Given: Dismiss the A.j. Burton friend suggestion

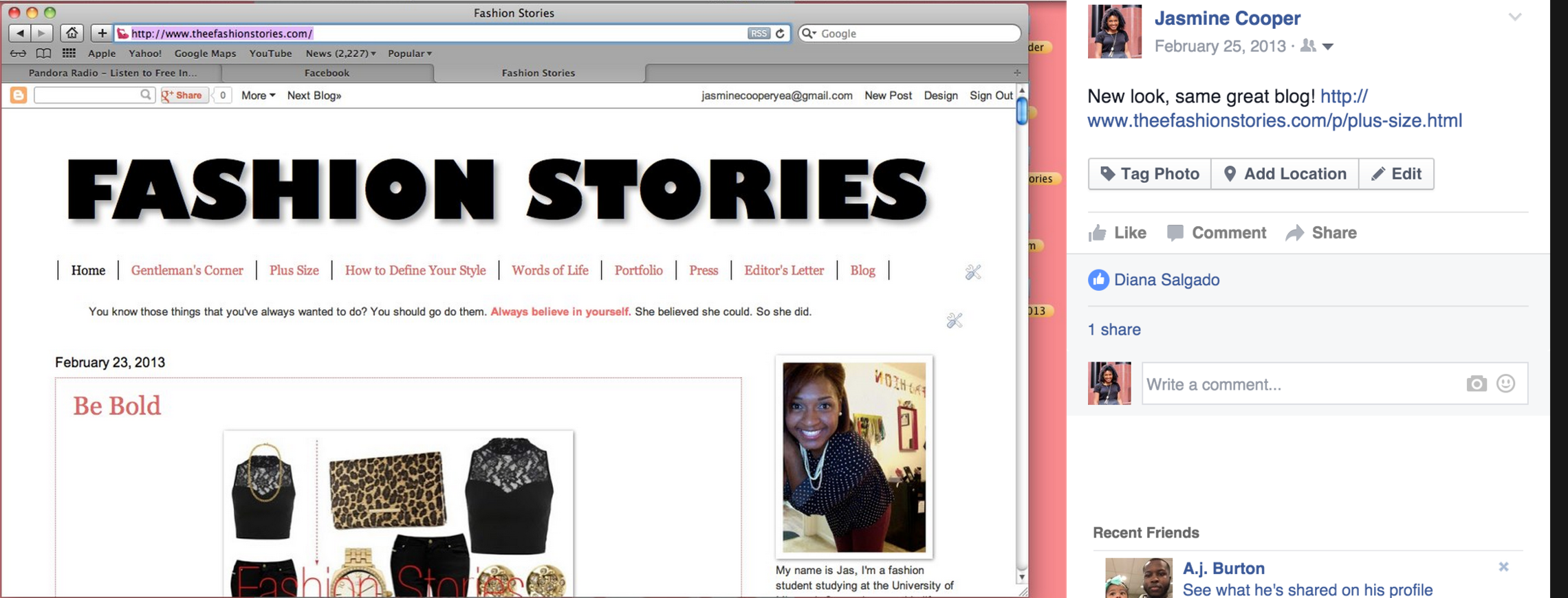Looking at the screenshot, I should click(x=1503, y=567).
